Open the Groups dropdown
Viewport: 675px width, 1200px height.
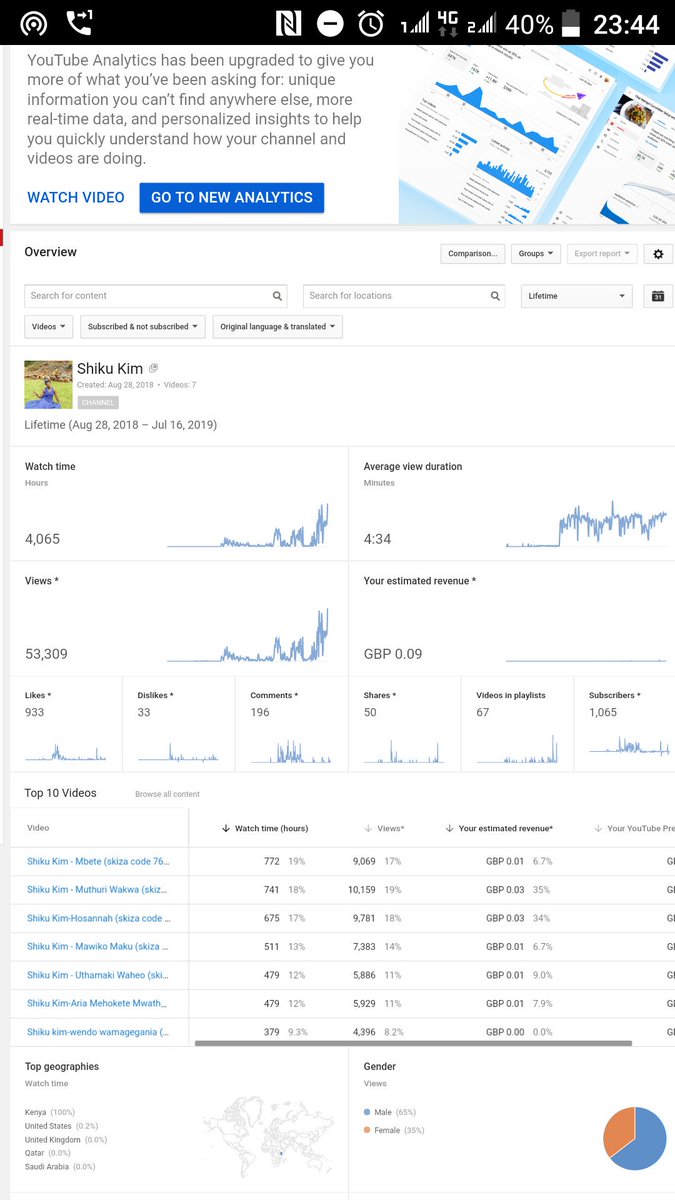click(536, 254)
